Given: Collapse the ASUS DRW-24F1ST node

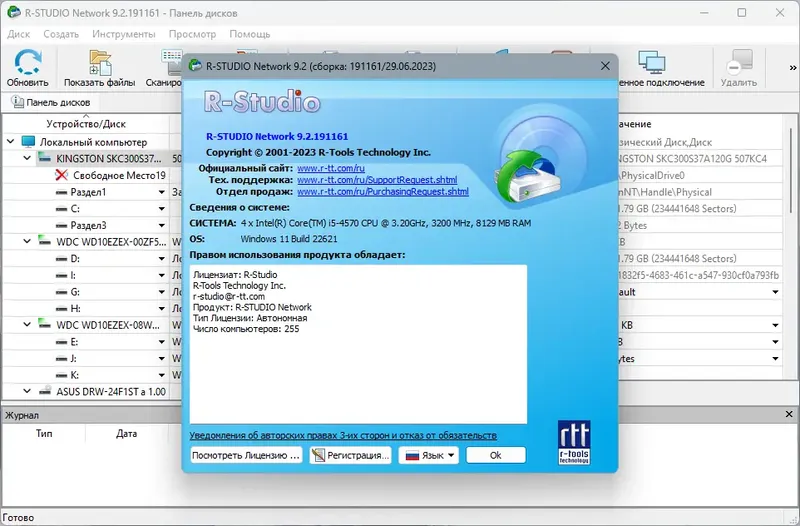Looking at the screenshot, I should [27, 391].
